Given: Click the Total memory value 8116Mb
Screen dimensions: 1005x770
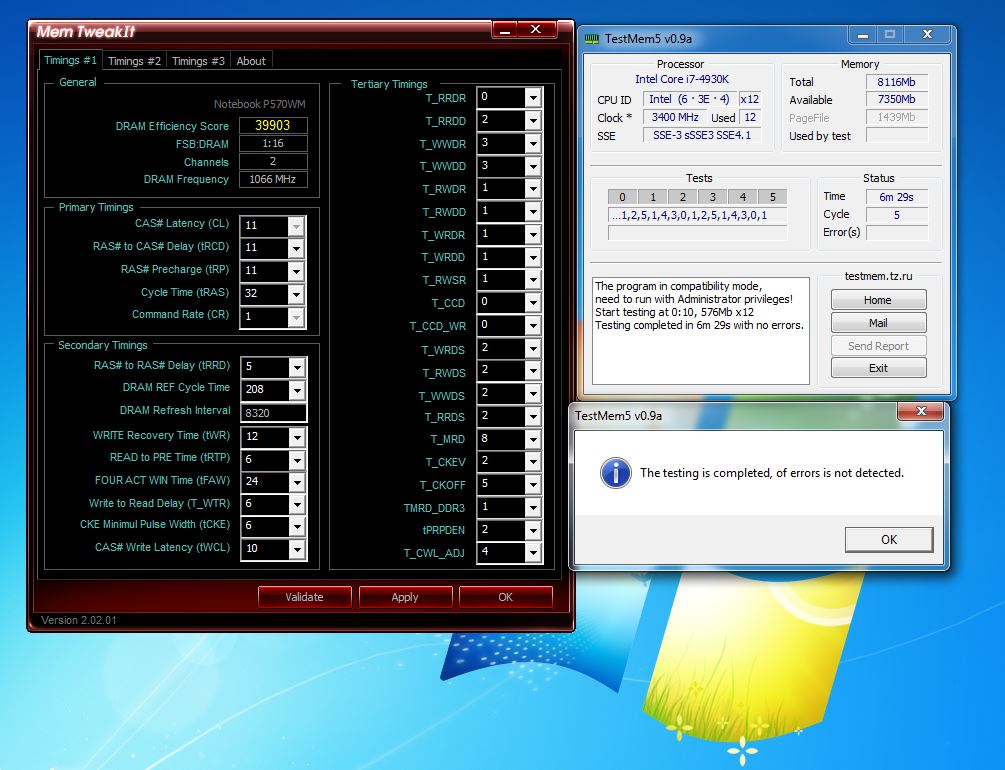Looking at the screenshot, I should (x=896, y=82).
